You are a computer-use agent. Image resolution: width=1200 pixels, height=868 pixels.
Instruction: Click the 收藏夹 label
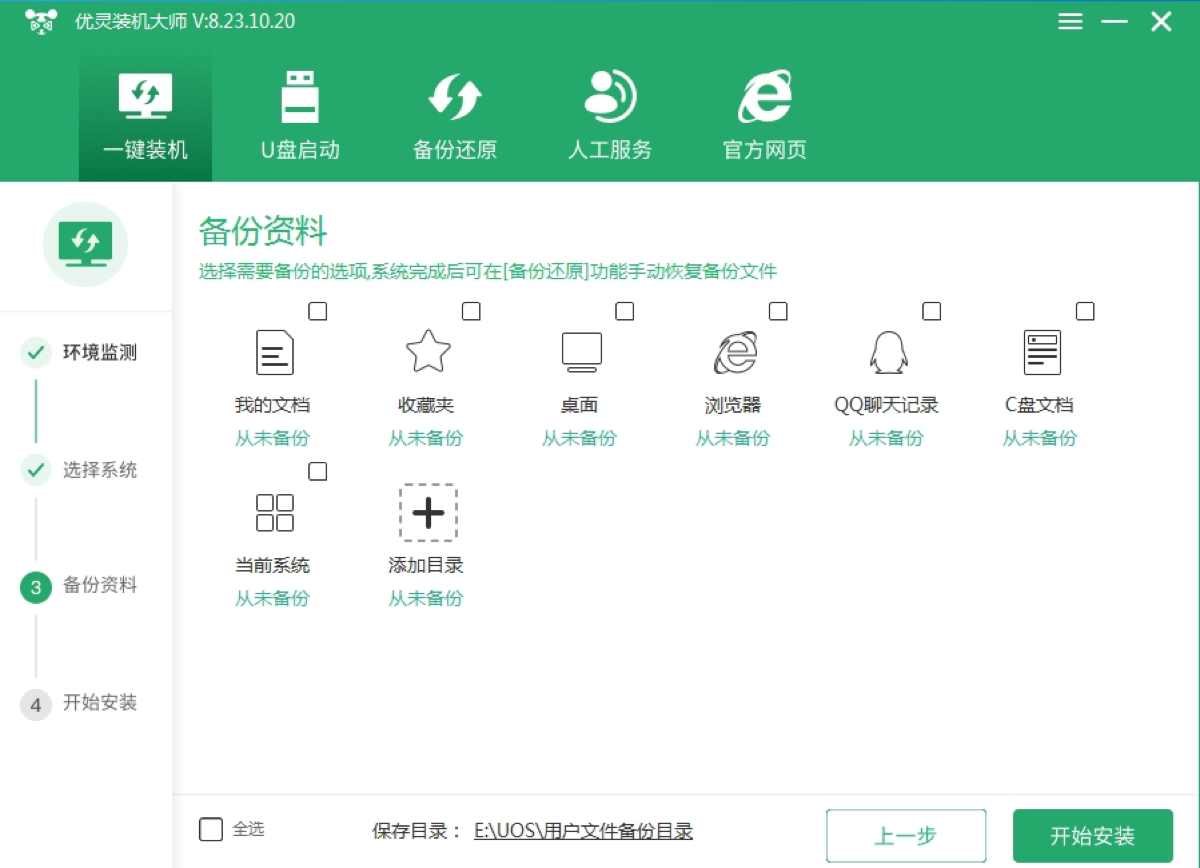click(x=426, y=405)
